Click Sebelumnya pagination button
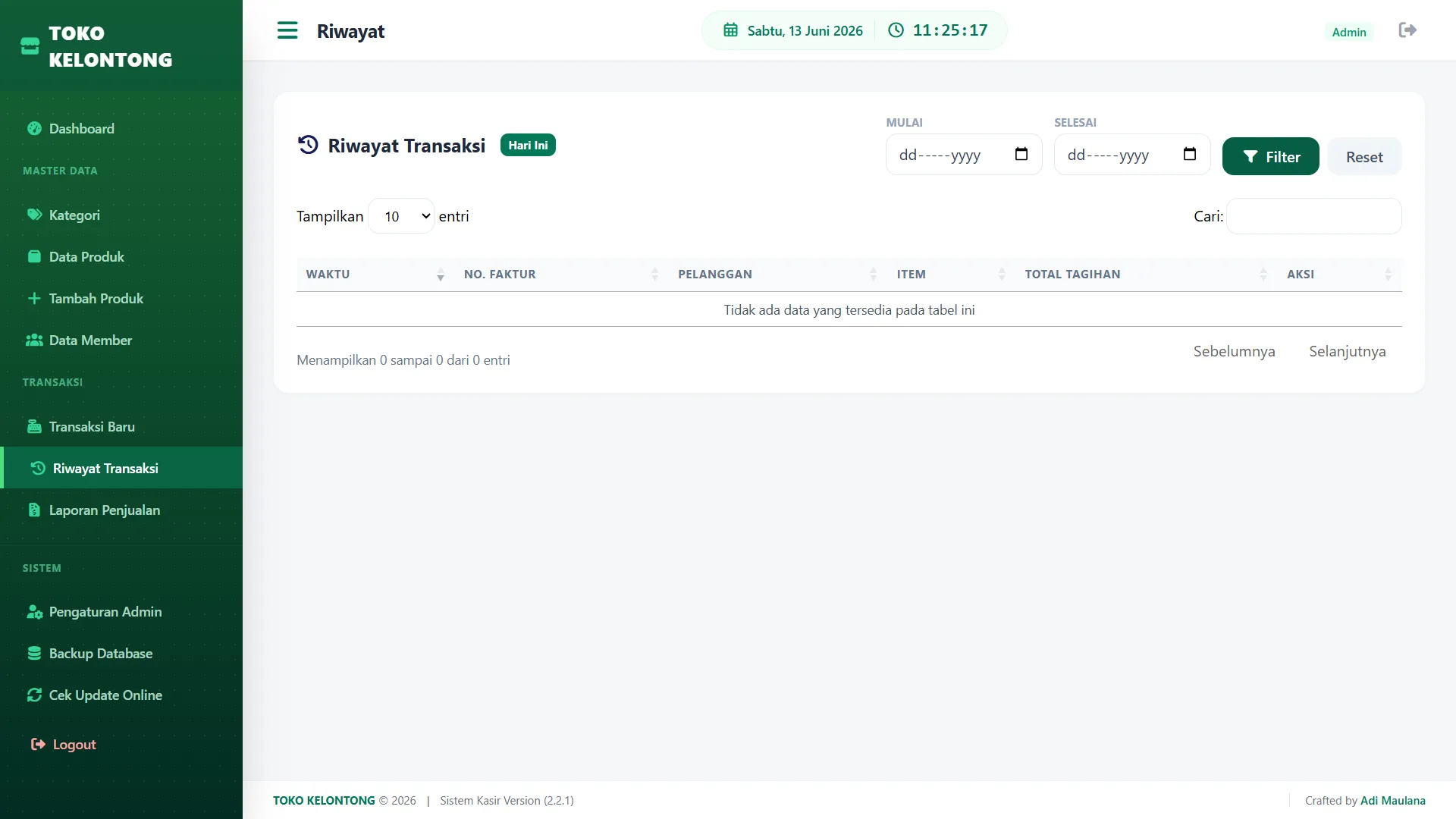 tap(1234, 351)
